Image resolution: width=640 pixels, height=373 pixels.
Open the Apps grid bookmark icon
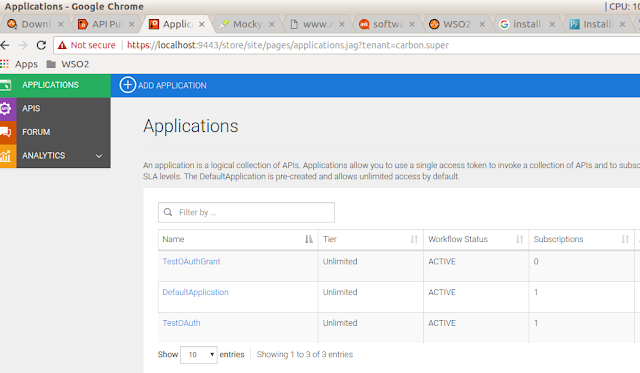(x=4, y=64)
